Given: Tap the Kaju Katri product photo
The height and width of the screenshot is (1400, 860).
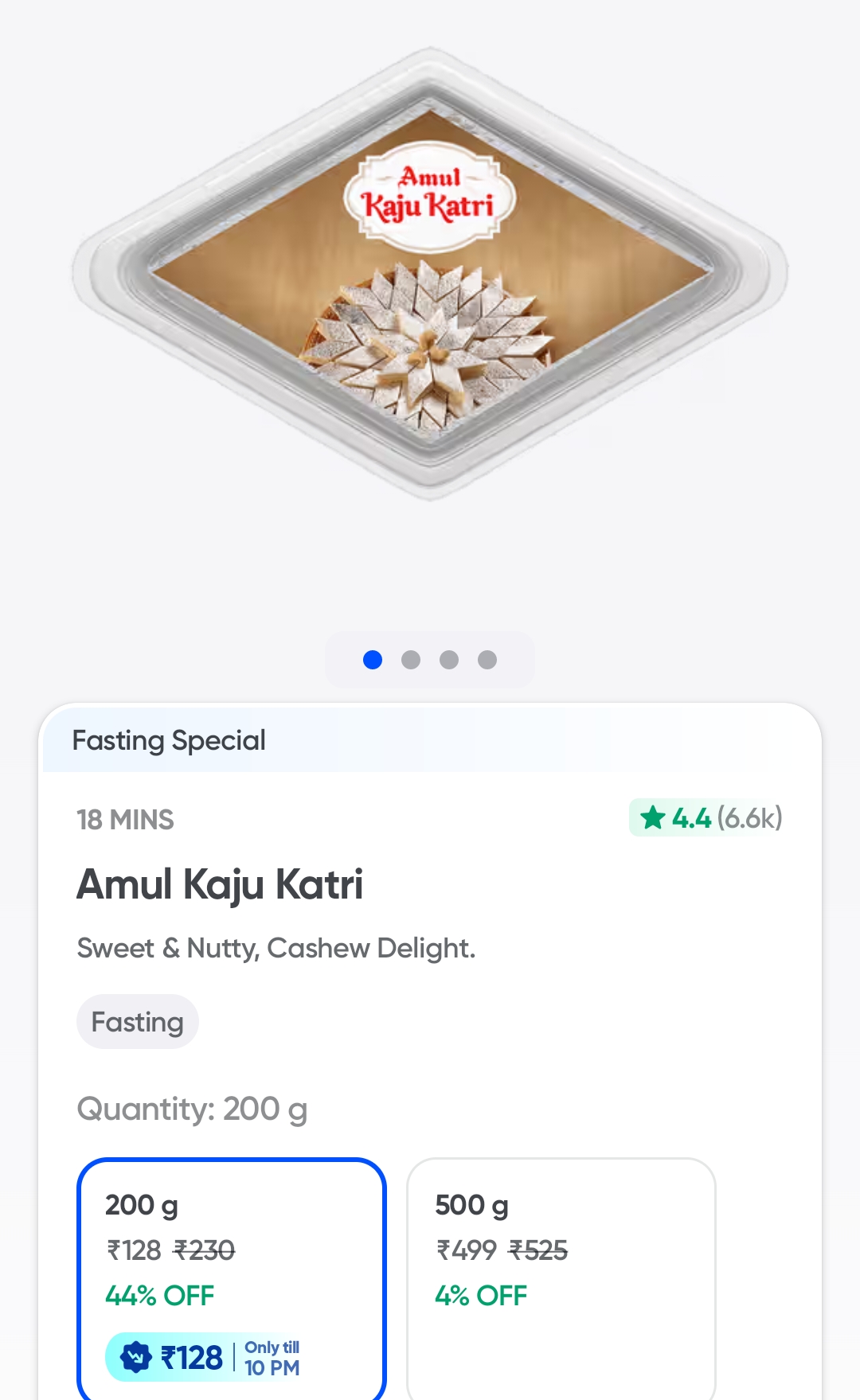Looking at the screenshot, I should pos(430,334).
